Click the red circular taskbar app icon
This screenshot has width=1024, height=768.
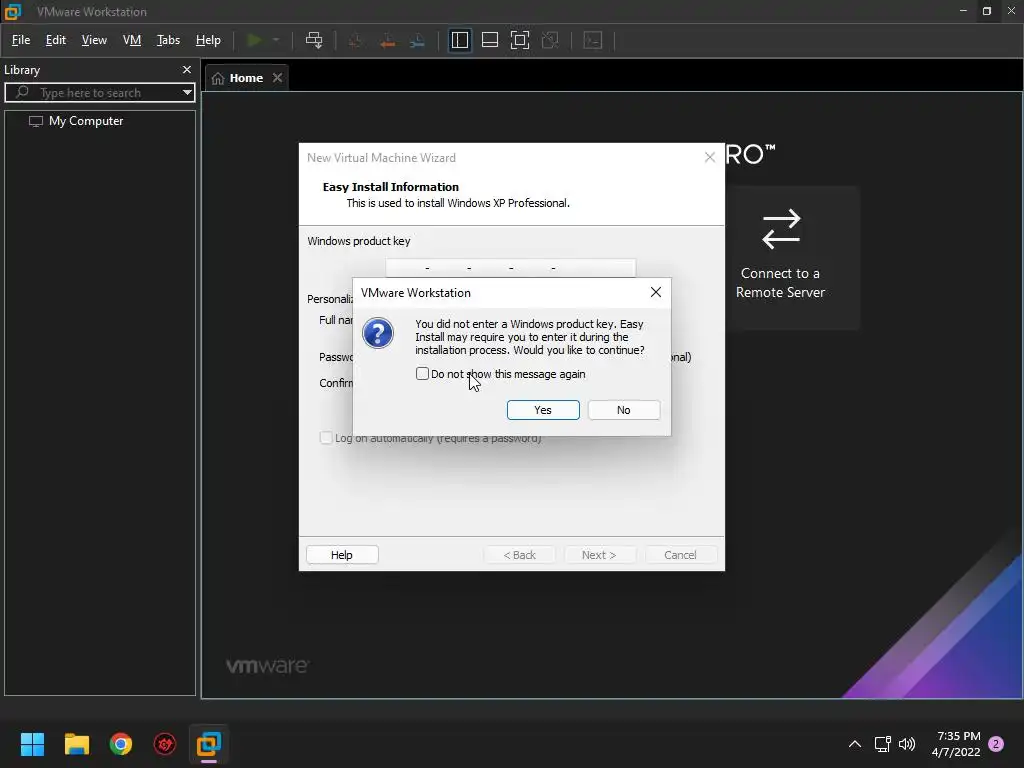pyautogui.click(x=165, y=744)
